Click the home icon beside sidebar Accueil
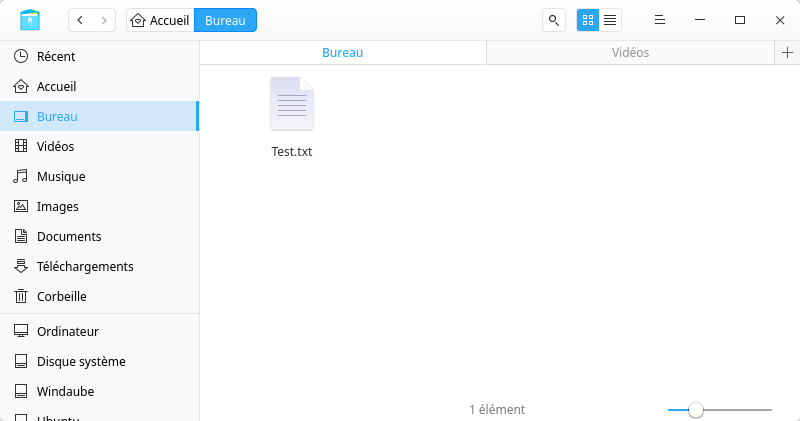 pos(21,86)
